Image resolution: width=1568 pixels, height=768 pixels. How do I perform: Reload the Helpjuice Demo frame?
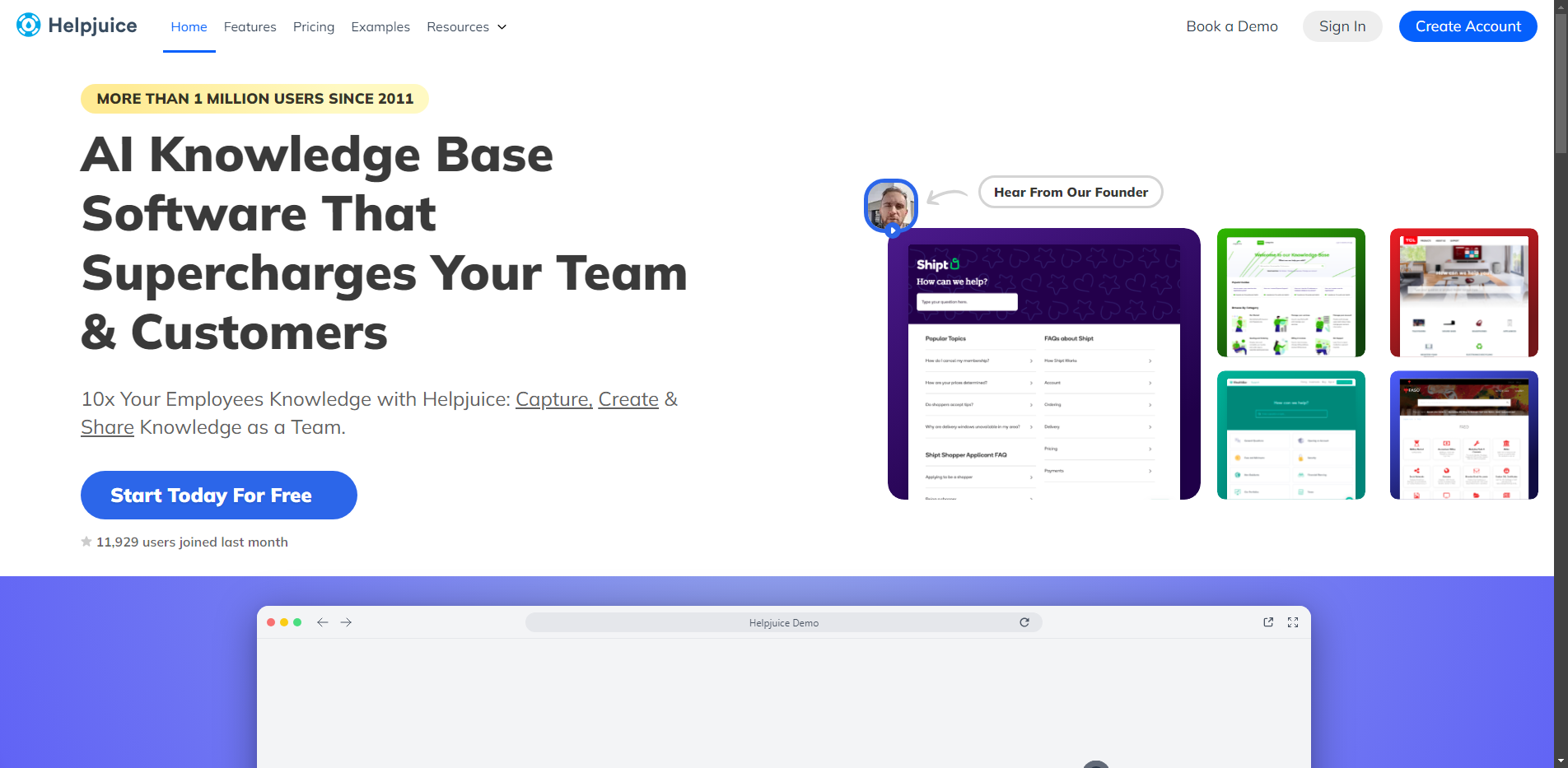point(1024,622)
